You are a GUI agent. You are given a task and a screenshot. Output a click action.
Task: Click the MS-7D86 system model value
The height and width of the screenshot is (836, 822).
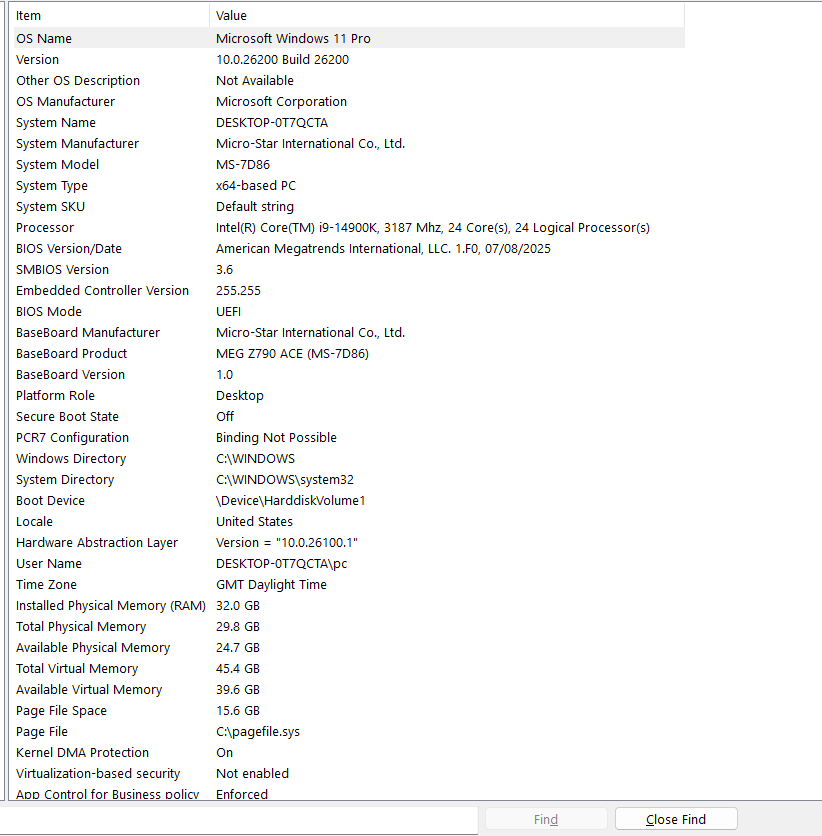(x=243, y=164)
